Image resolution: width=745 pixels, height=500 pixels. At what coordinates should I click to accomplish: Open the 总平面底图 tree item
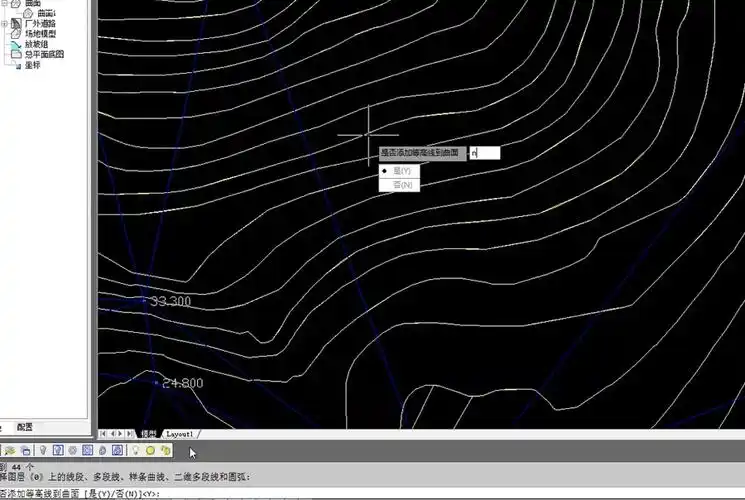(x=43, y=55)
